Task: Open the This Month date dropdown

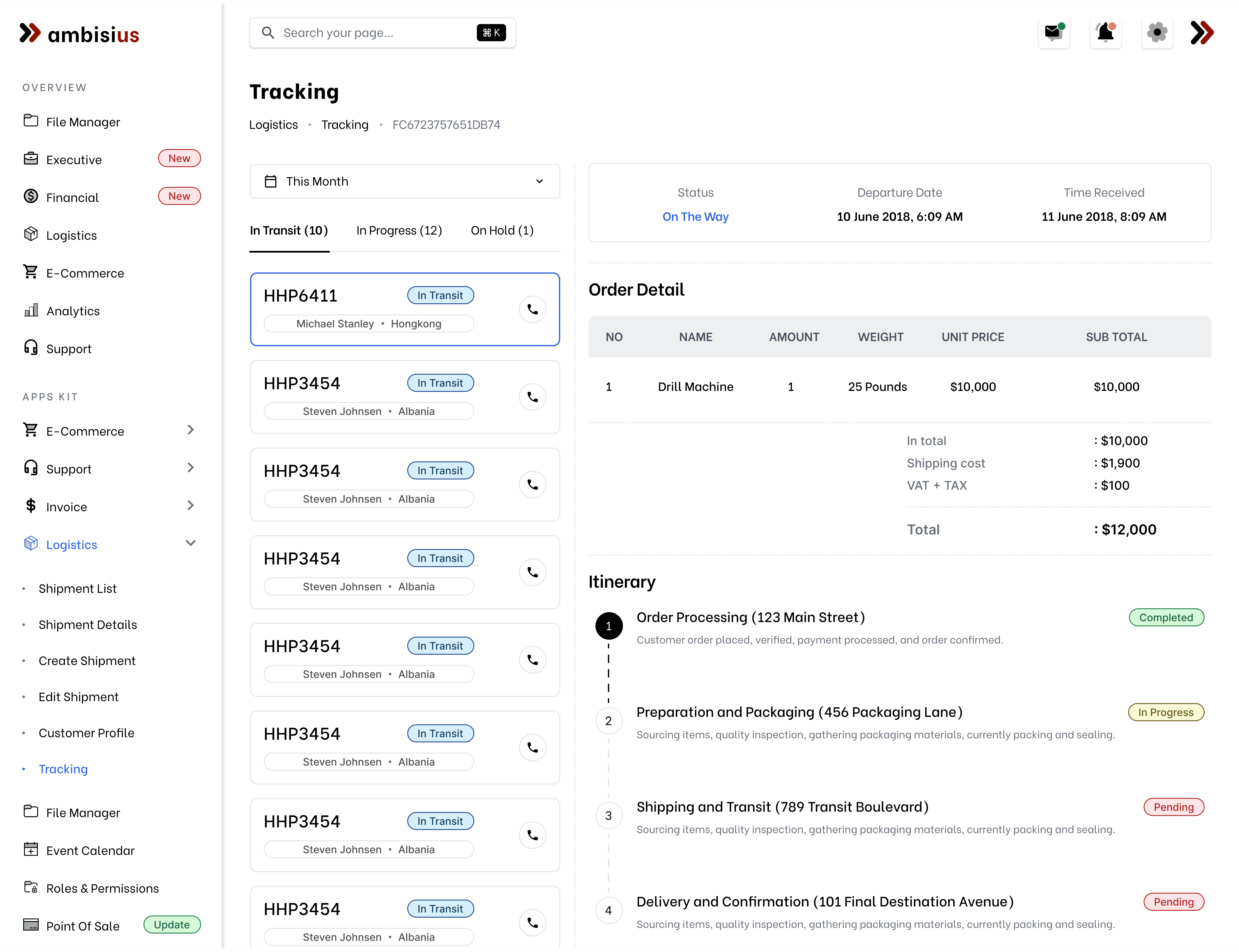Action: pyautogui.click(x=404, y=181)
